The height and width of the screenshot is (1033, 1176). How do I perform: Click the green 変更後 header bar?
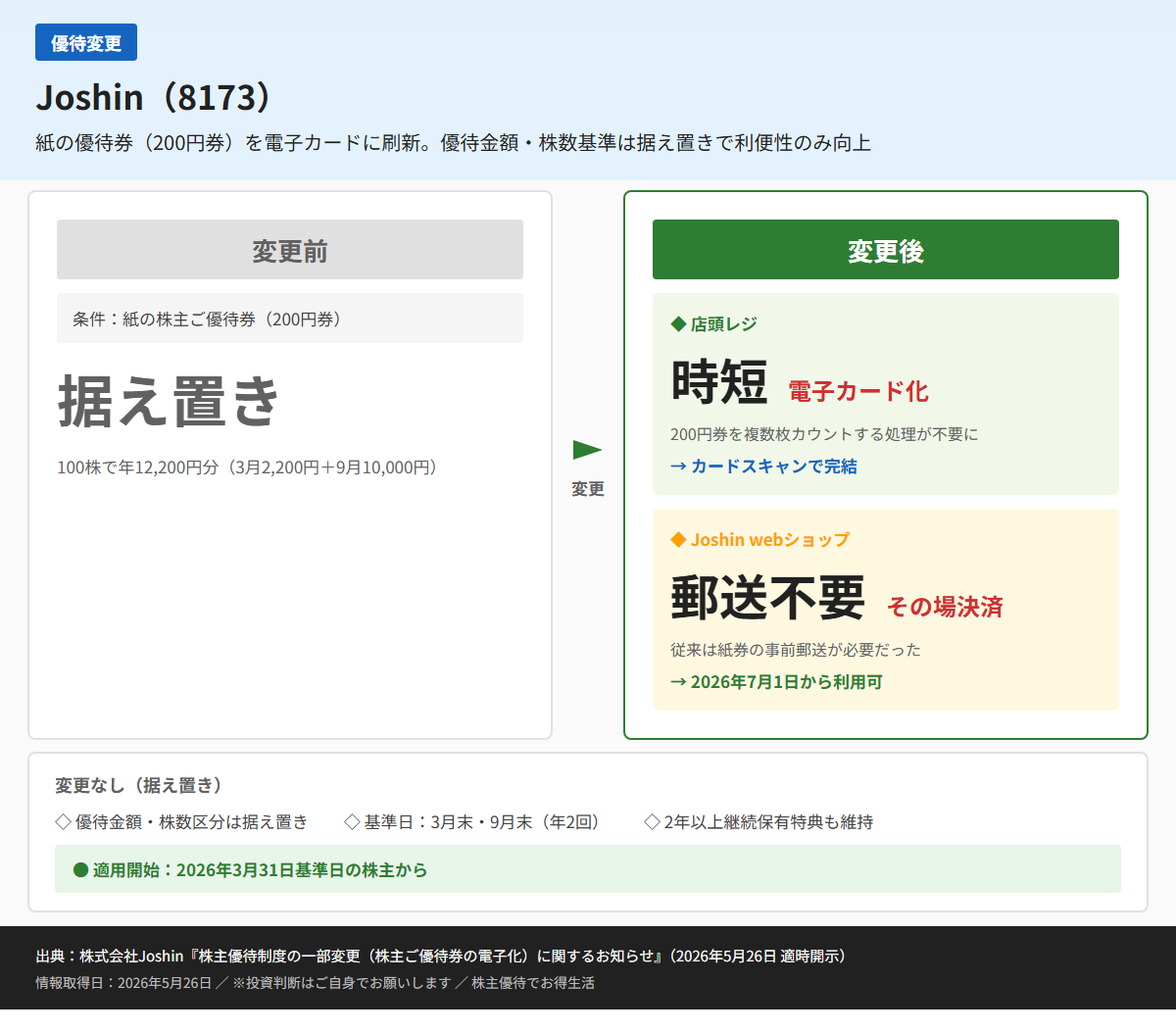coord(886,250)
